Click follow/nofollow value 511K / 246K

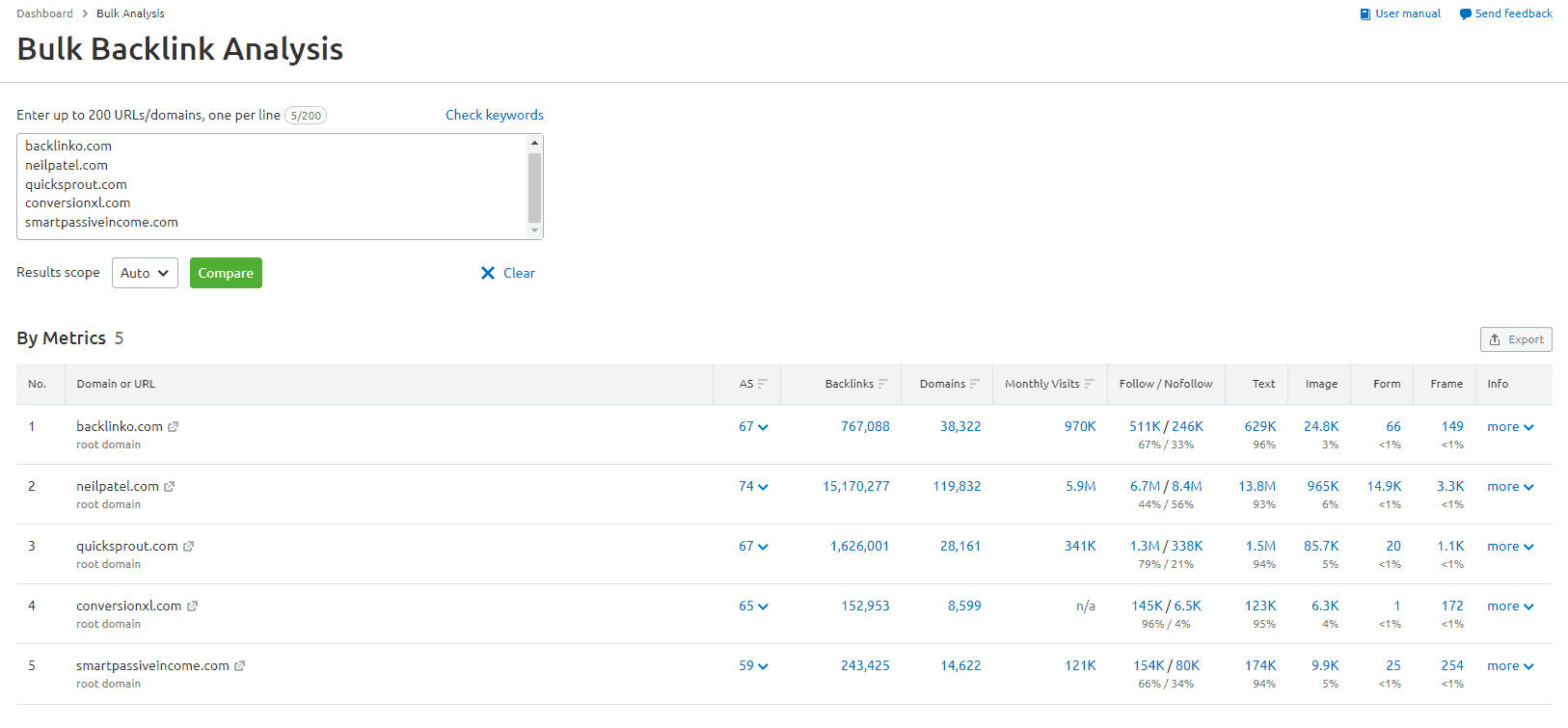(x=1166, y=426)
